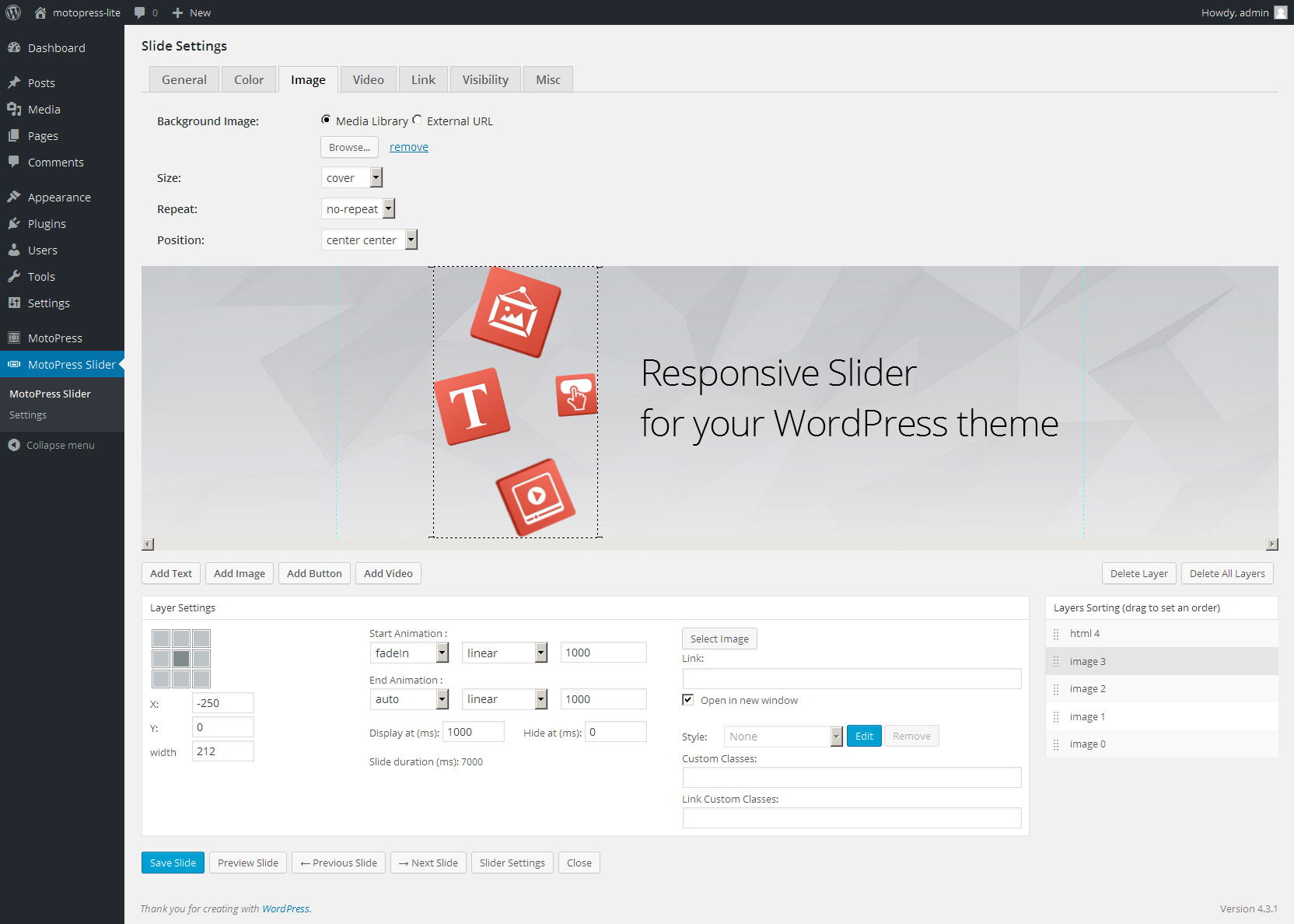Click the Custom Classes input field
Screen dimensions: 1294x924
tap(852, 778)
